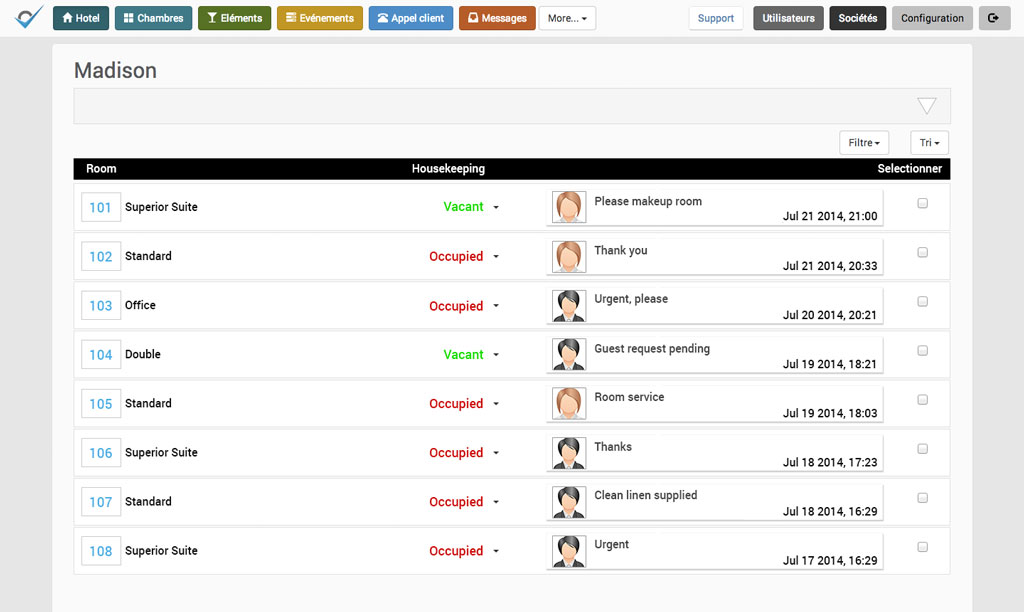Click the Support button
Viewport: 1024px width, 612px height.
(x=715, y=18)
